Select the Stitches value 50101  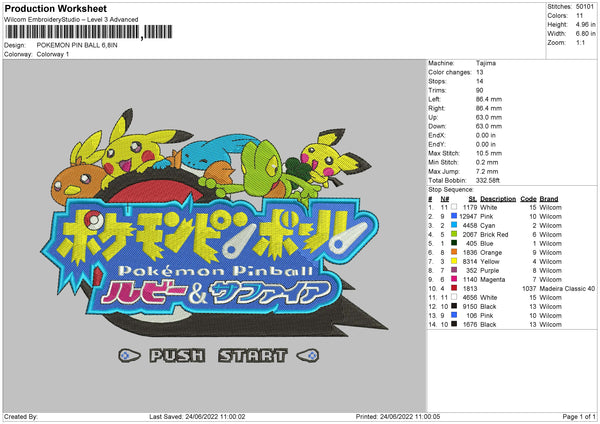click(x=585, y=7)
